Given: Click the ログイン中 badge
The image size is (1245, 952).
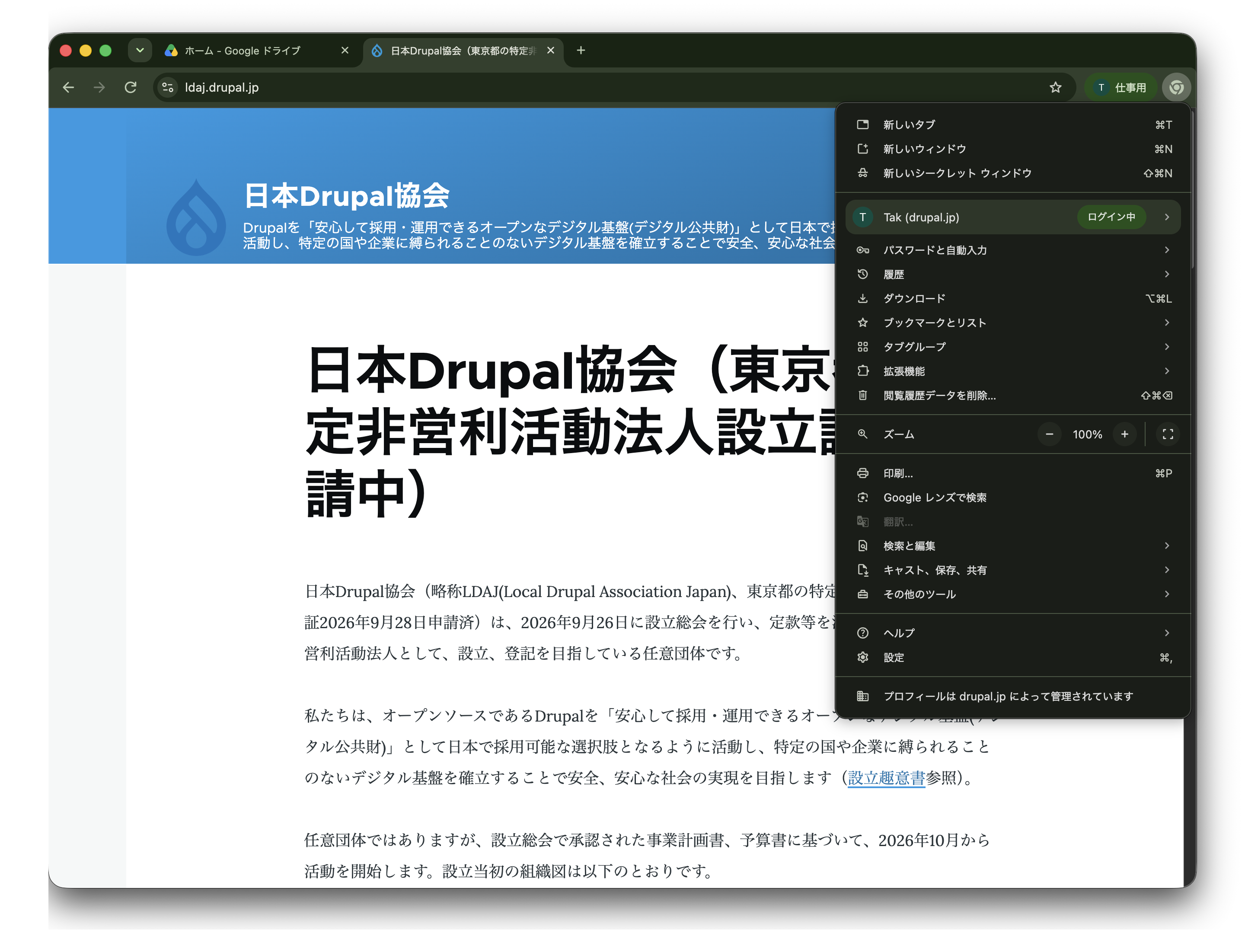Looking at the screenshot, I should 1111,217.
